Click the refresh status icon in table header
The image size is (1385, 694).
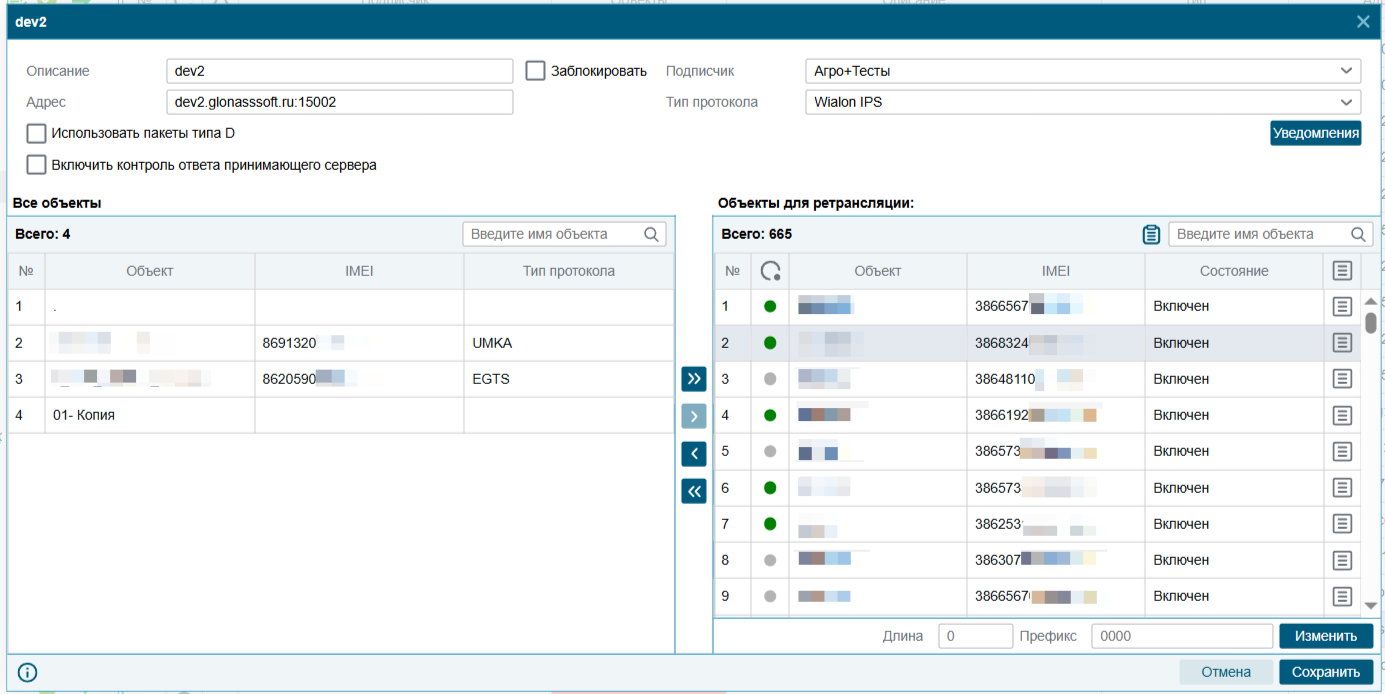770,271
